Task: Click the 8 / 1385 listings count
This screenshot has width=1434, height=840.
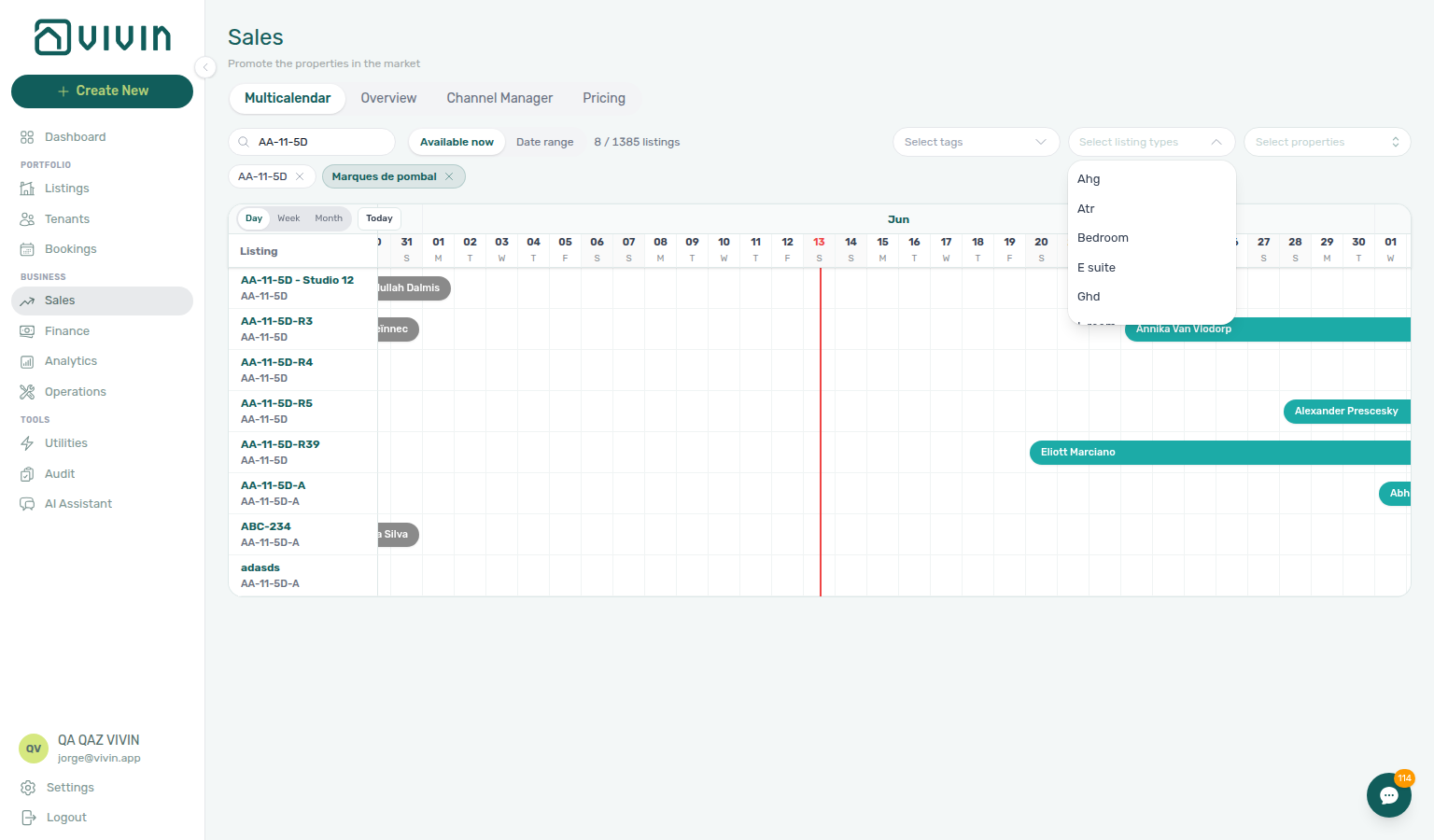Action: pos(637,142)
